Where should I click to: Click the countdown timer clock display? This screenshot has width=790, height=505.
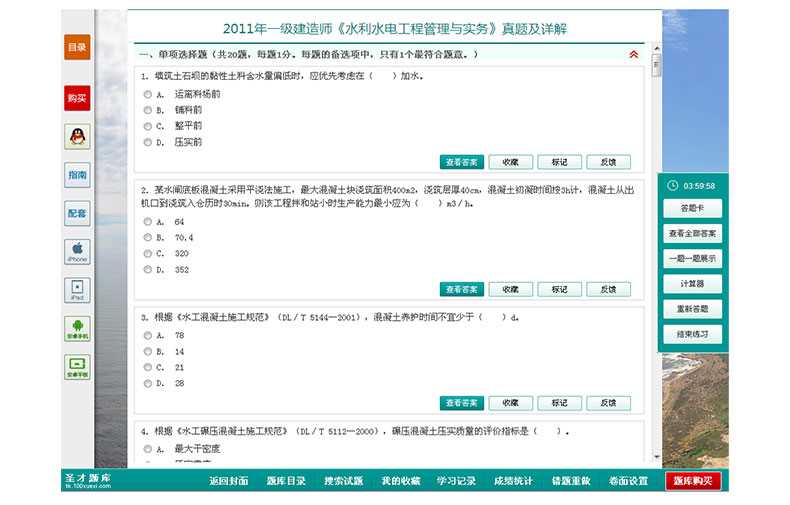(692, 185)
